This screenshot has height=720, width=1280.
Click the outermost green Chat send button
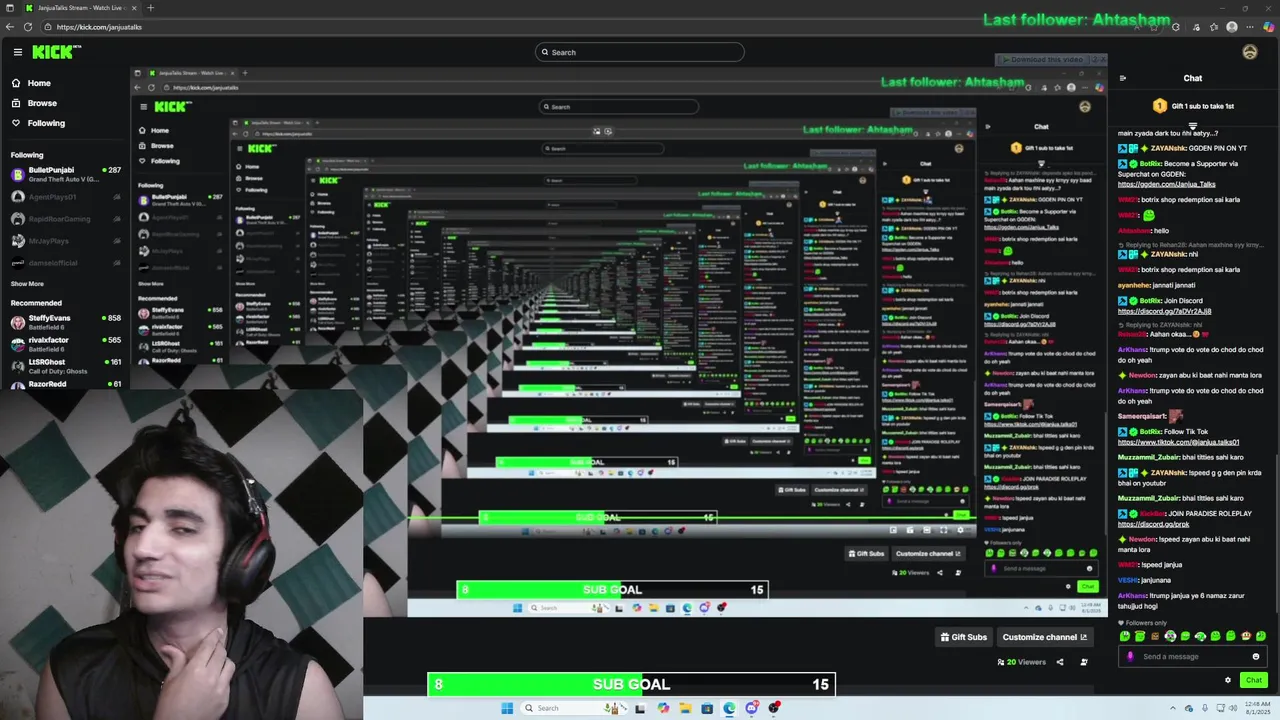1253,680
